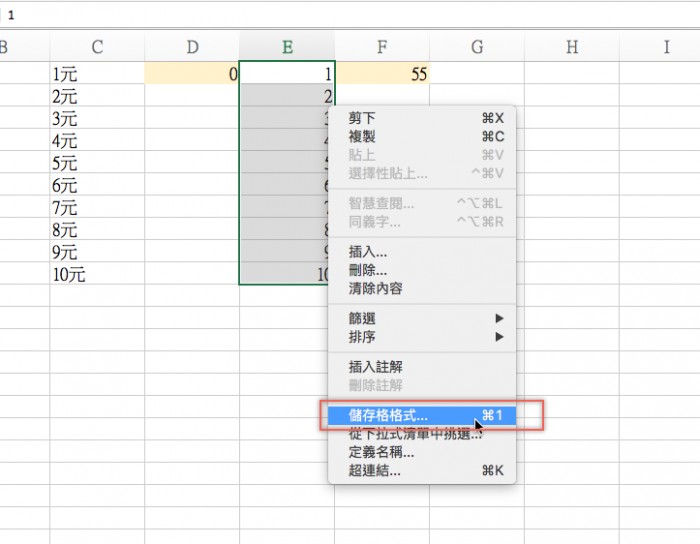Click cell containing 9元

(97, 252)
